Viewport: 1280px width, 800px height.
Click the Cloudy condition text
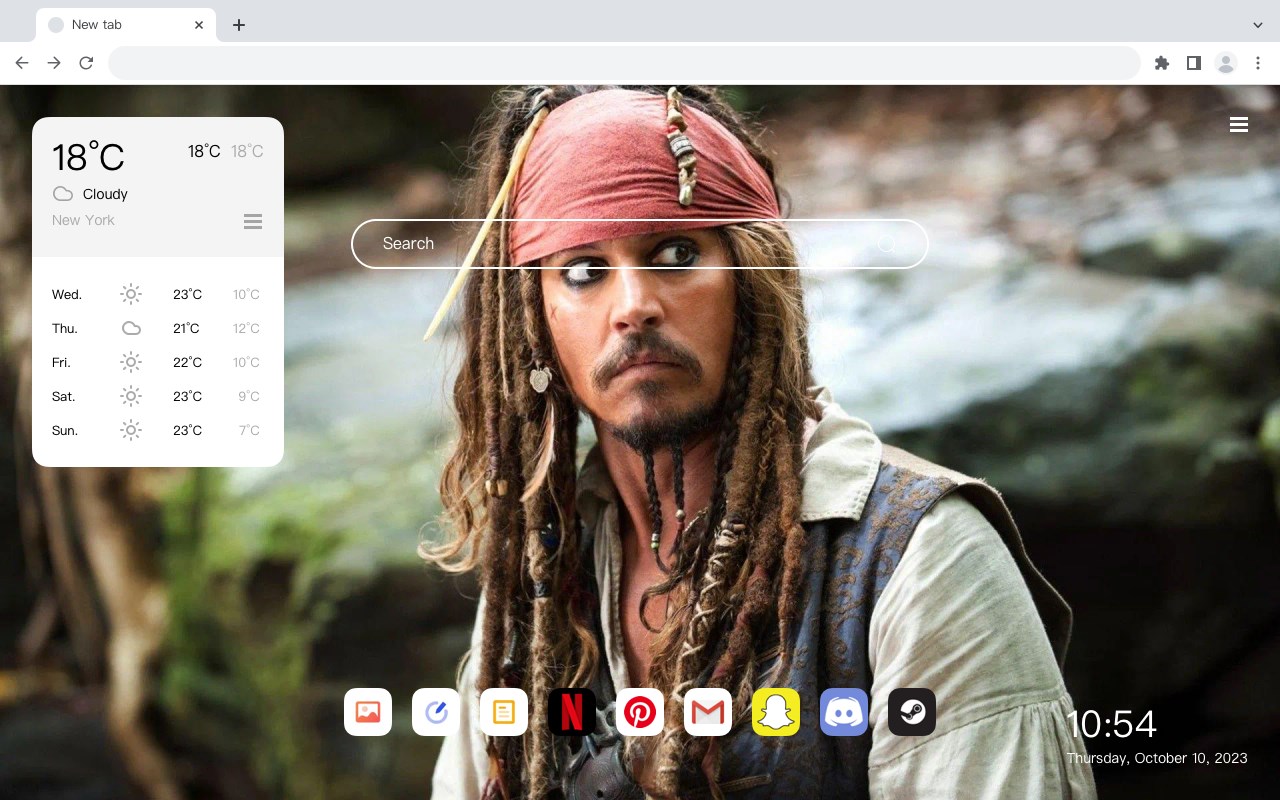click(x=105, y=194)
